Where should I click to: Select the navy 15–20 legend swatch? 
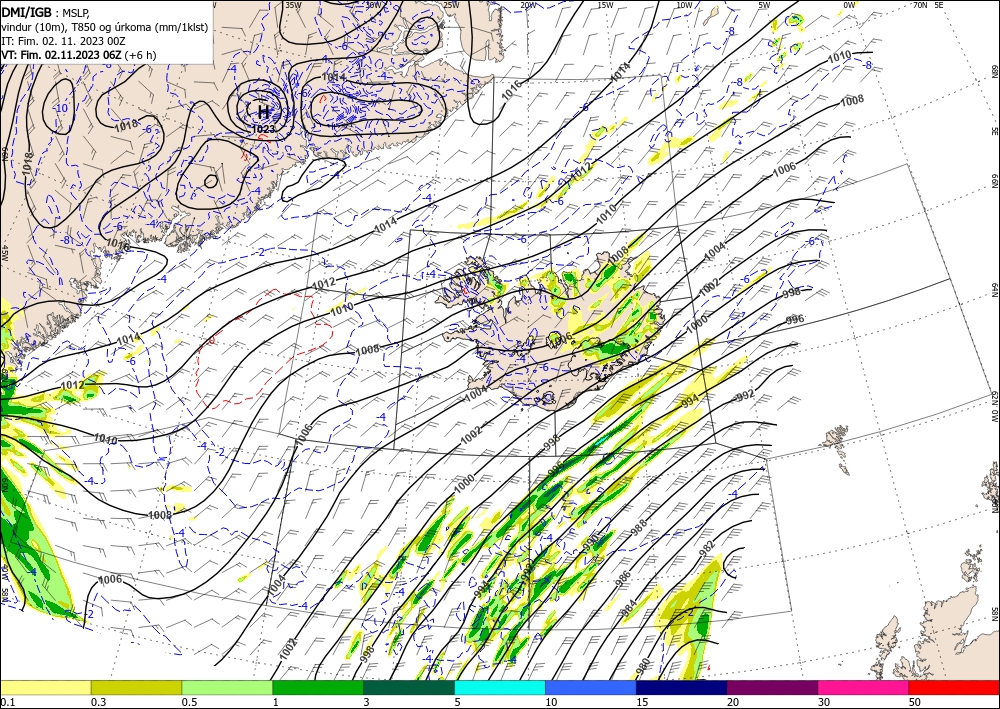point(682,687)
